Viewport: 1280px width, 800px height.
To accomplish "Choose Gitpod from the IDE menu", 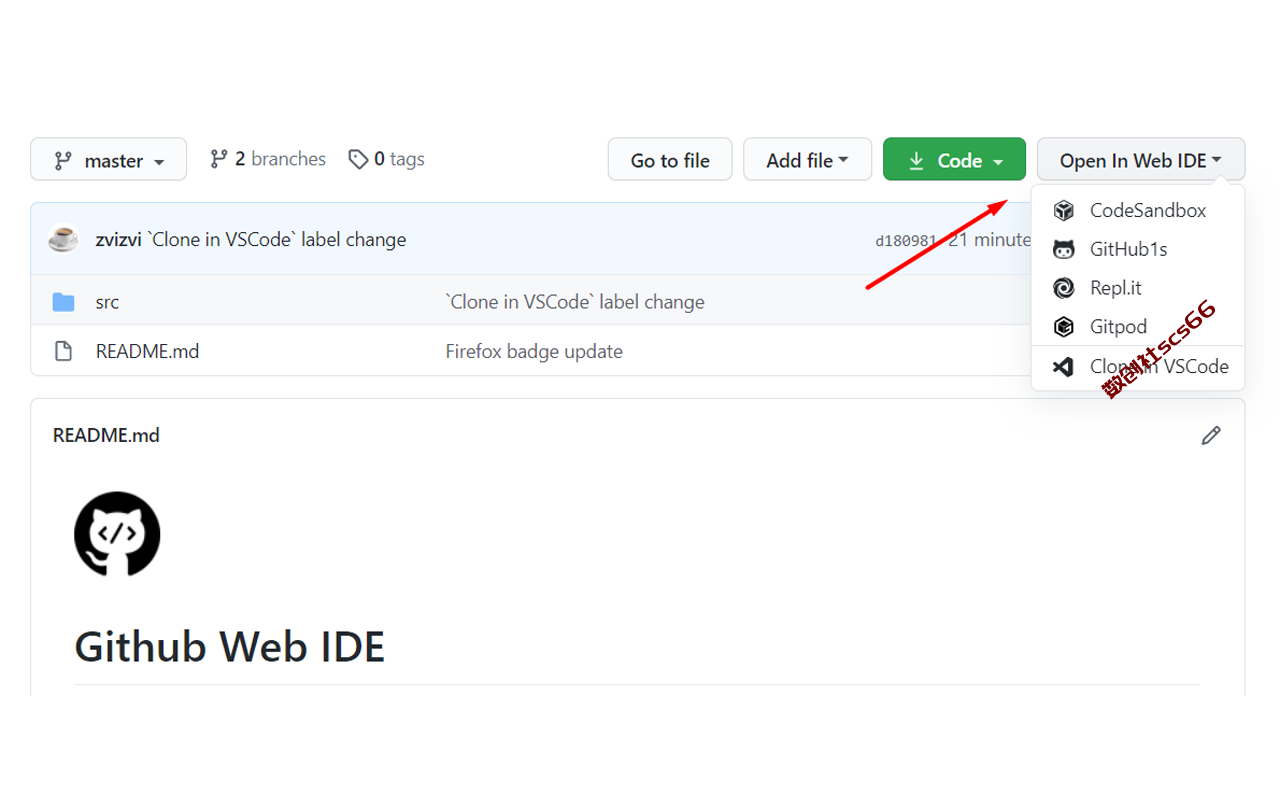I will coord(1138,327).
